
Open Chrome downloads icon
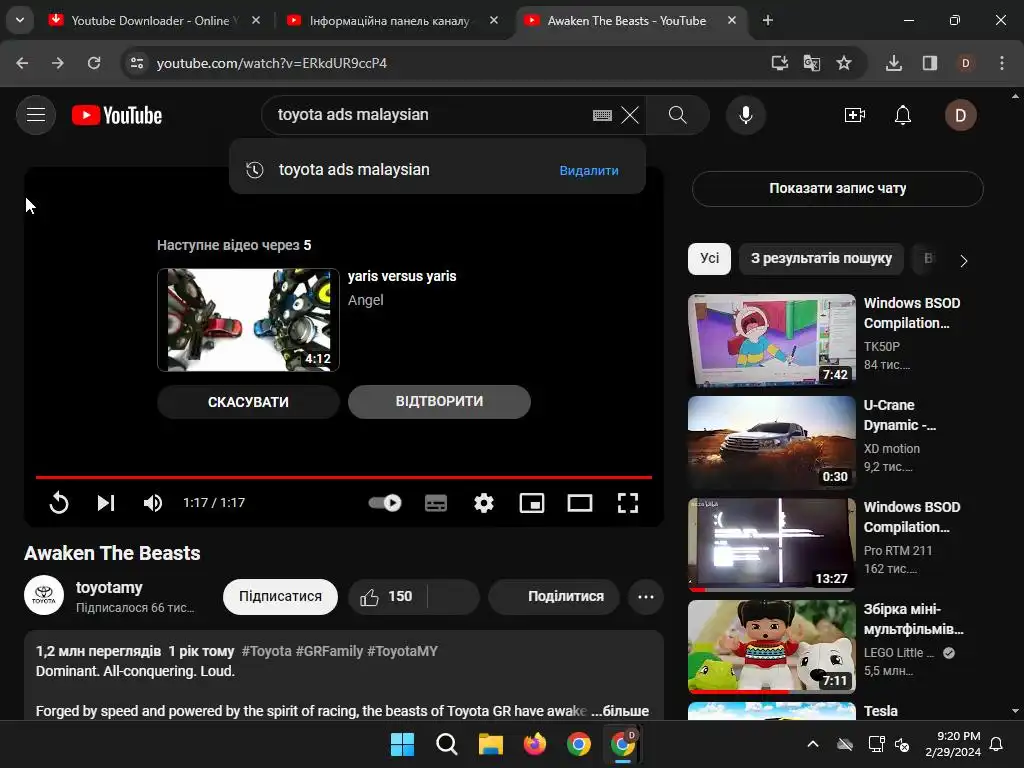(893, 63)
